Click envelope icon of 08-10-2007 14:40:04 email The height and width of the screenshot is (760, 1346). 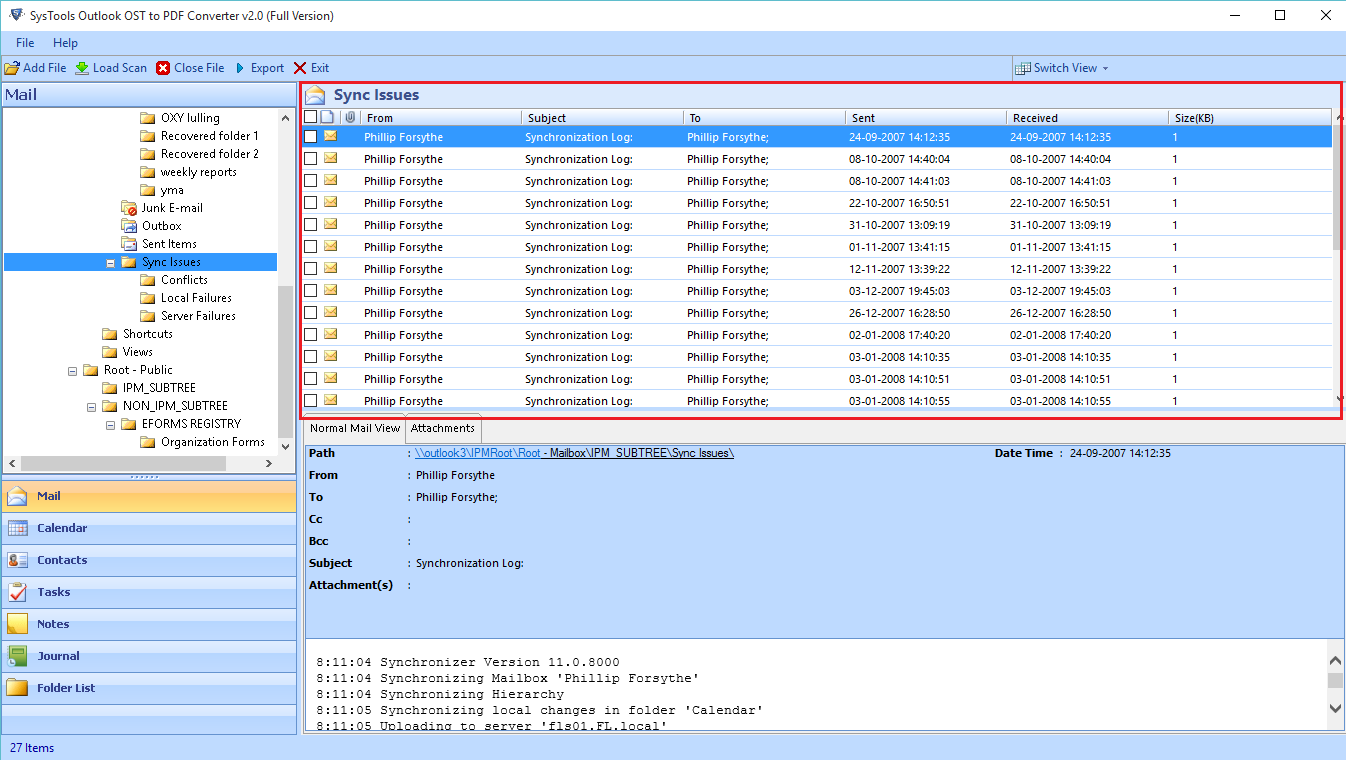(x=330, y=158)
